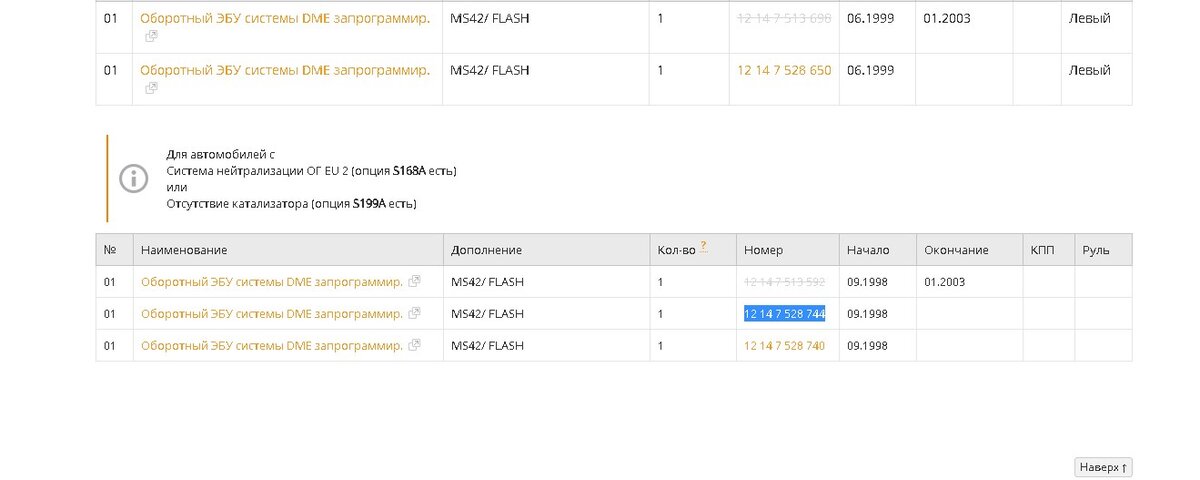
Task: Click external-link icon in the 12 14 7 528 744 row
Action: click(x=415, y=314)
